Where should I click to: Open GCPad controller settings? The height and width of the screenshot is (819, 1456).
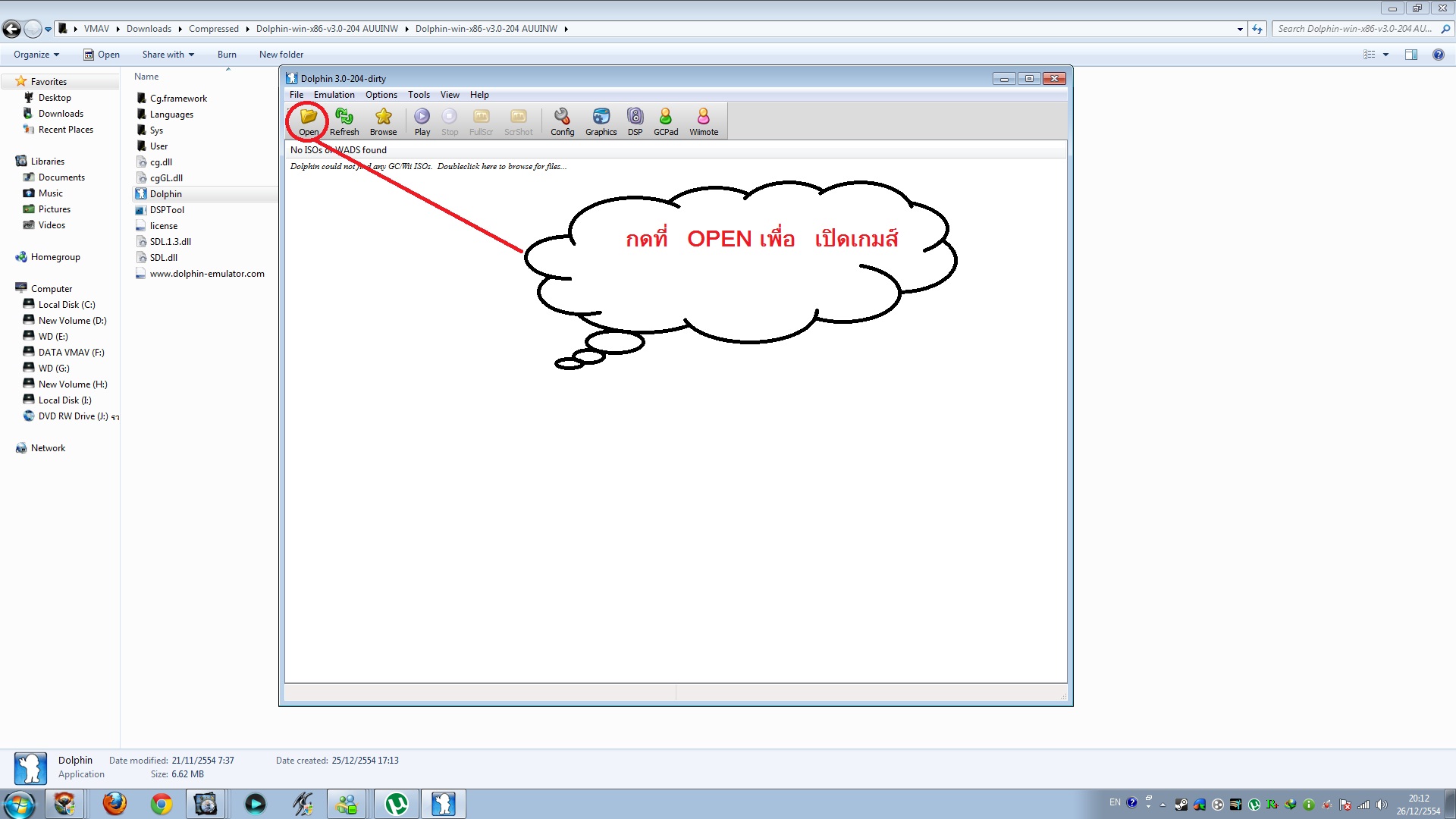pyautogui.click(x=666, y=121)
